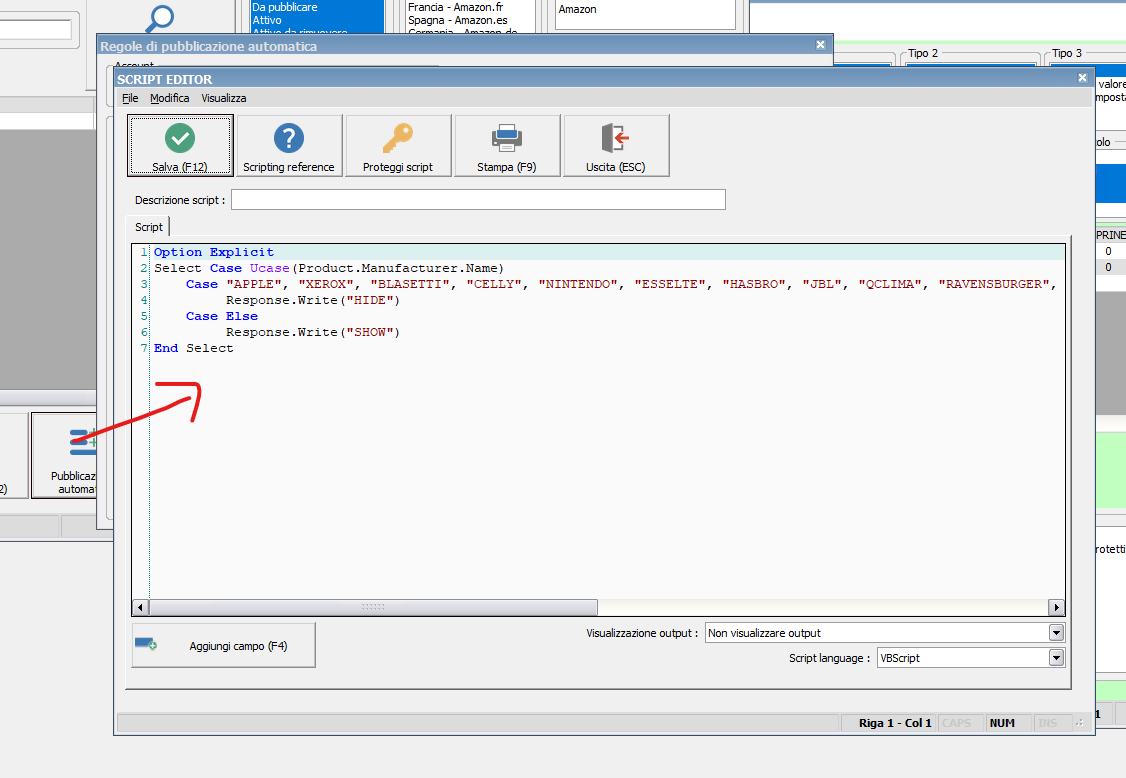The image size is (1126, 778).
Task: Click the horizontal scrollbar right arrow
Action: (x=1056, y=608)
